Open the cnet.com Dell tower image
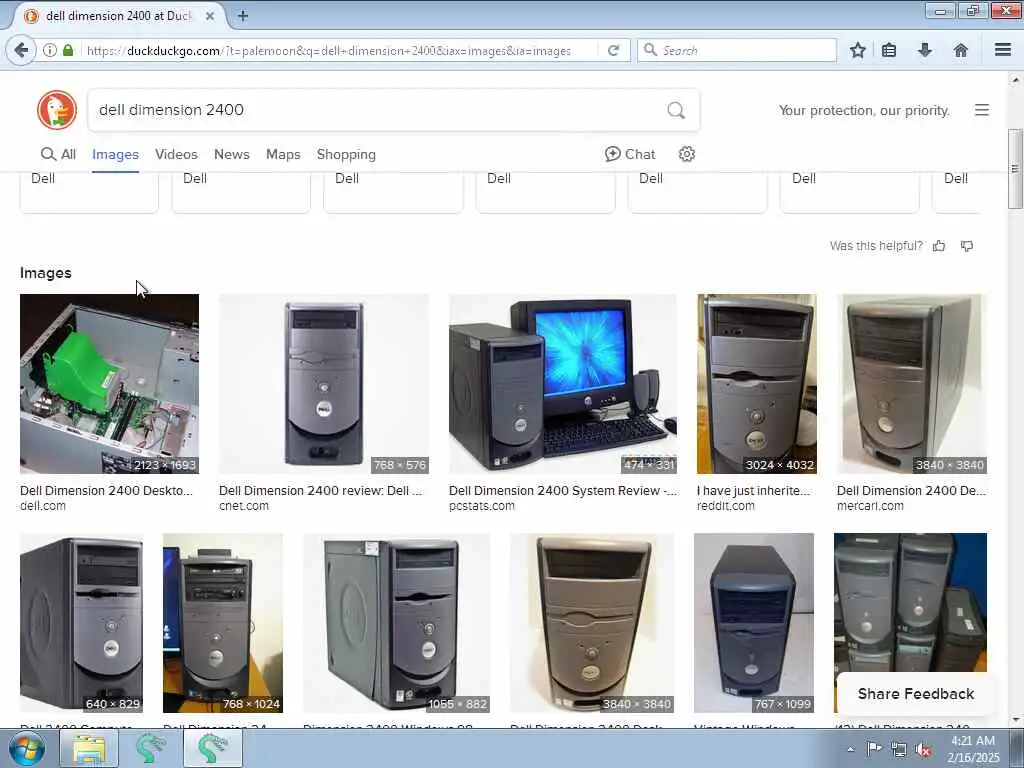Screen dimensions: 1024x768 pos(324,384)
